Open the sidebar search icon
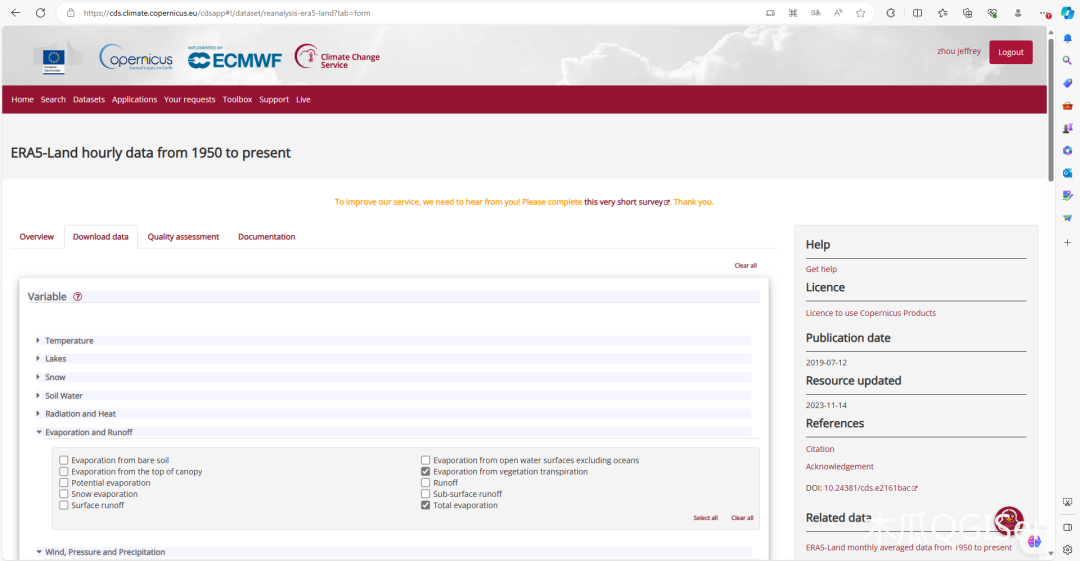The height and width of the screenshot is (561, 1080). click(x=1068, y=61)
